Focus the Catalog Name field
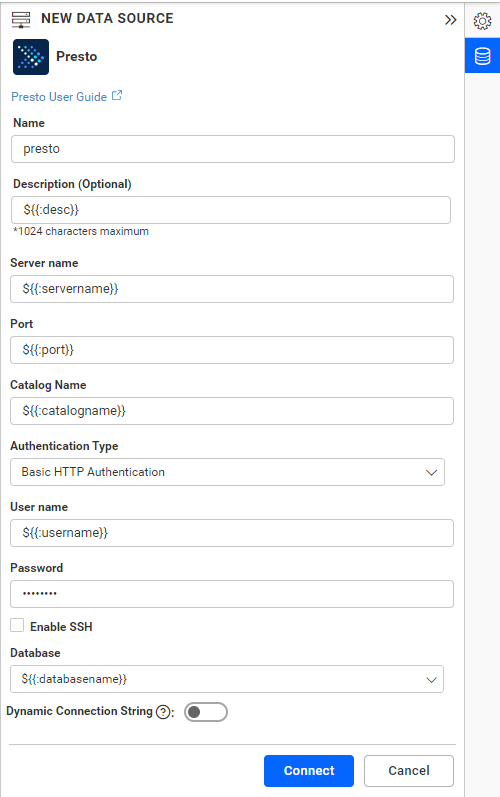The image size is (500, 797). click(x=232, y=411)
